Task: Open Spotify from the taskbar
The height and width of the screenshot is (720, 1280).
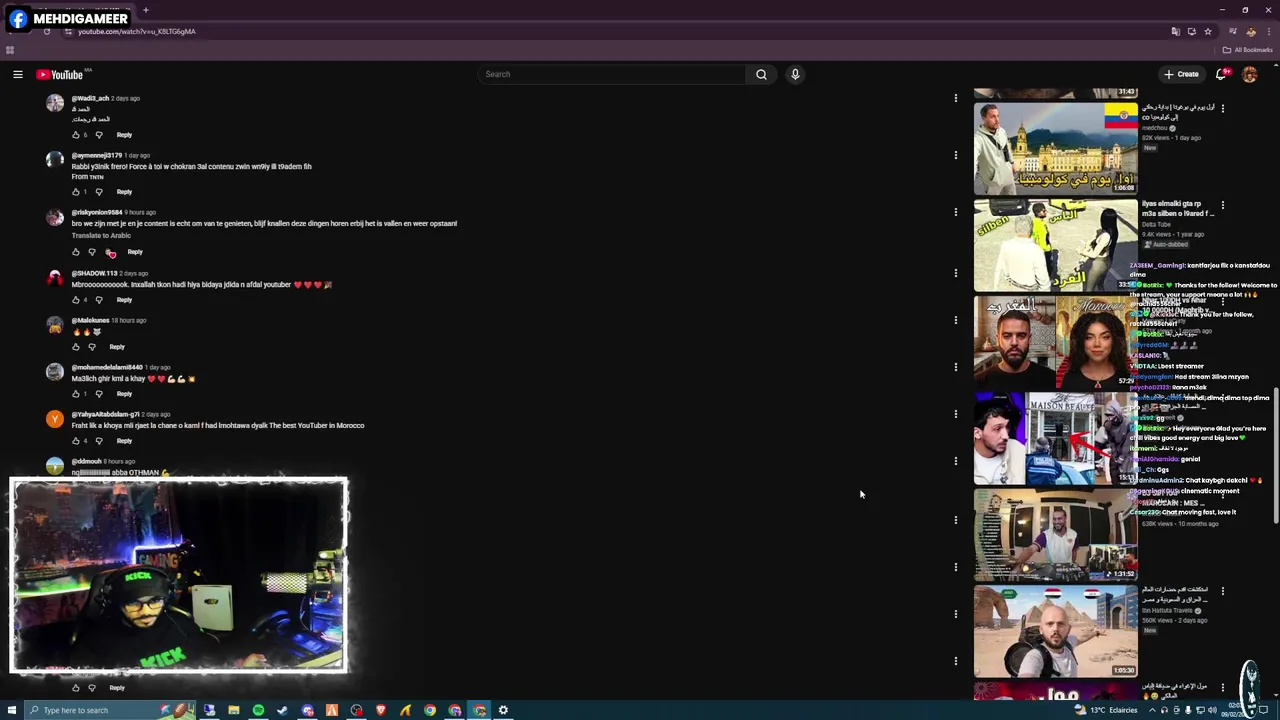Action: (258, 710)
